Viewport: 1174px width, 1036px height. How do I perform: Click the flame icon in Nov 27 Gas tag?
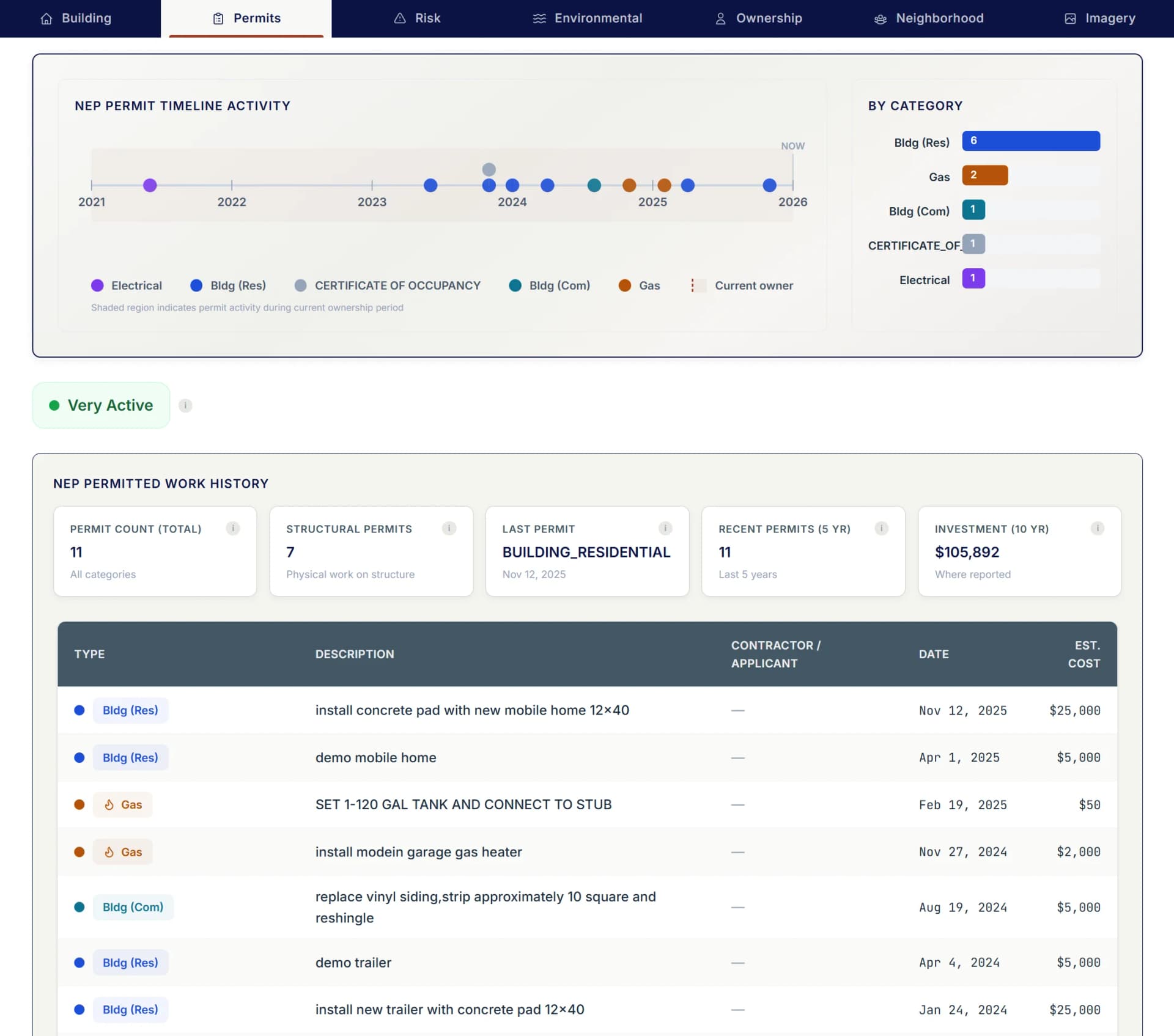(109, 852)
